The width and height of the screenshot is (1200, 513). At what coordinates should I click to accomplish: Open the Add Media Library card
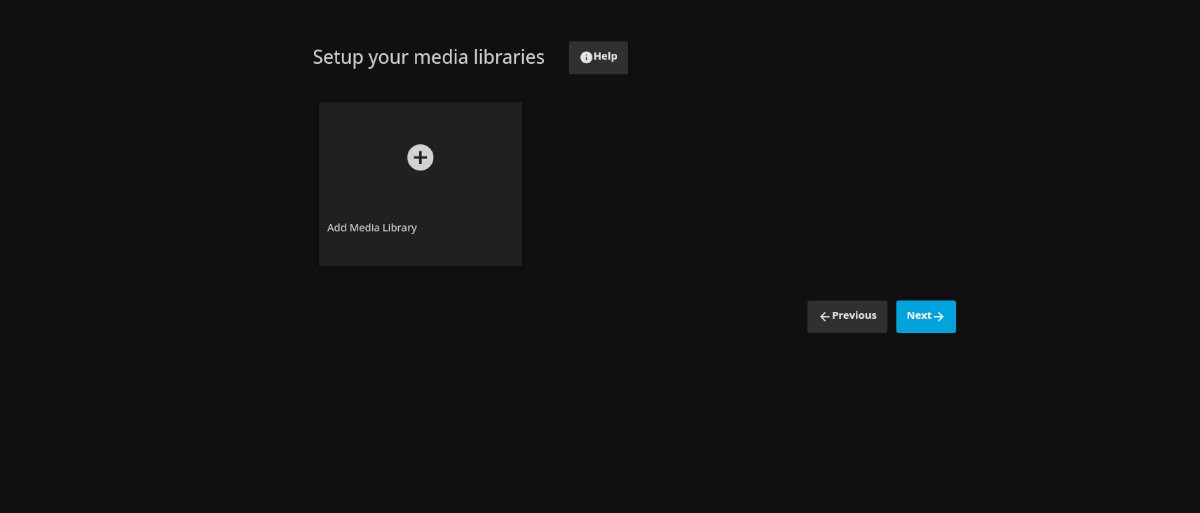coord(420,184)
